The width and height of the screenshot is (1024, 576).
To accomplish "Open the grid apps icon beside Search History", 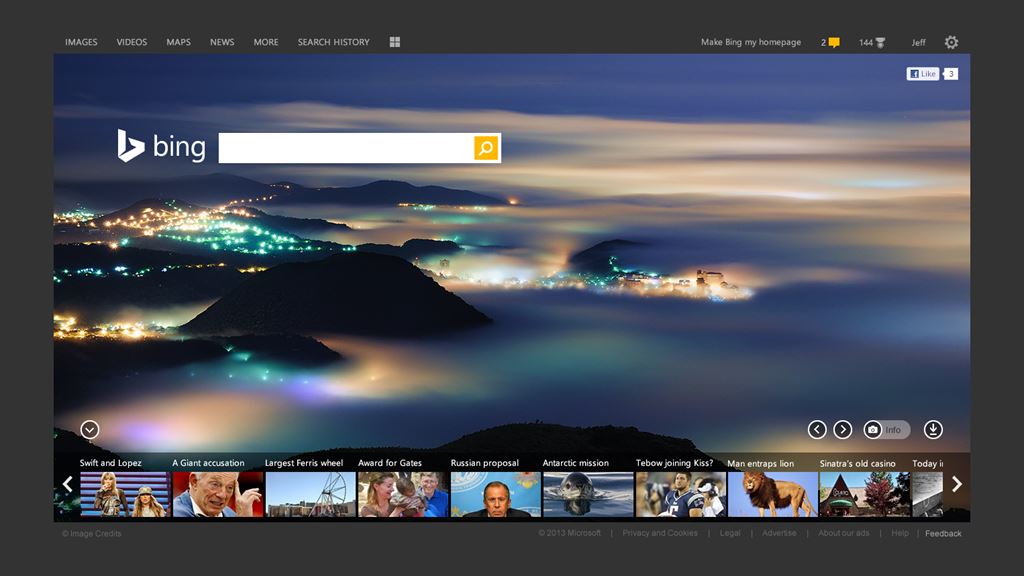I will 394,42.
